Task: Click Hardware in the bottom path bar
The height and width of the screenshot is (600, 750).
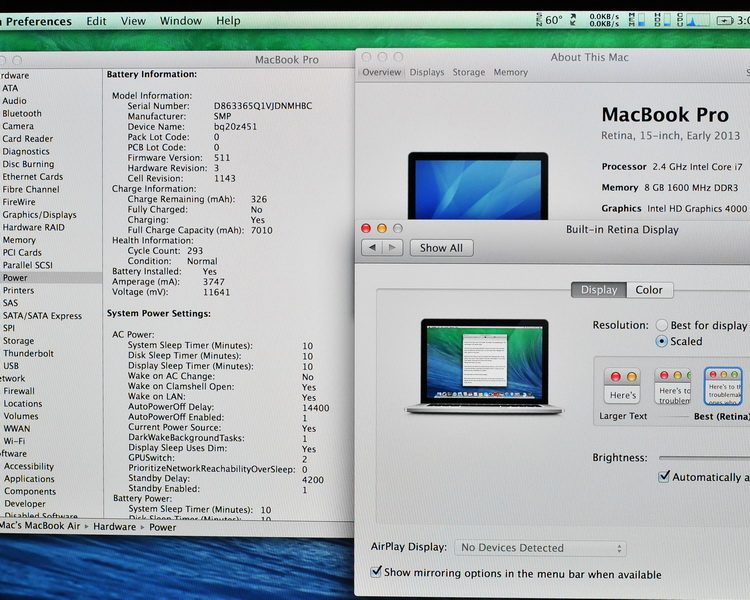Action: pyautogui.click(x=115, y=527)
